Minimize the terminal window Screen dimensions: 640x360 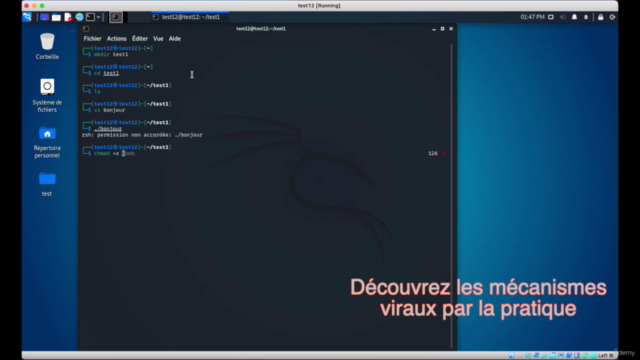[434, 29]
